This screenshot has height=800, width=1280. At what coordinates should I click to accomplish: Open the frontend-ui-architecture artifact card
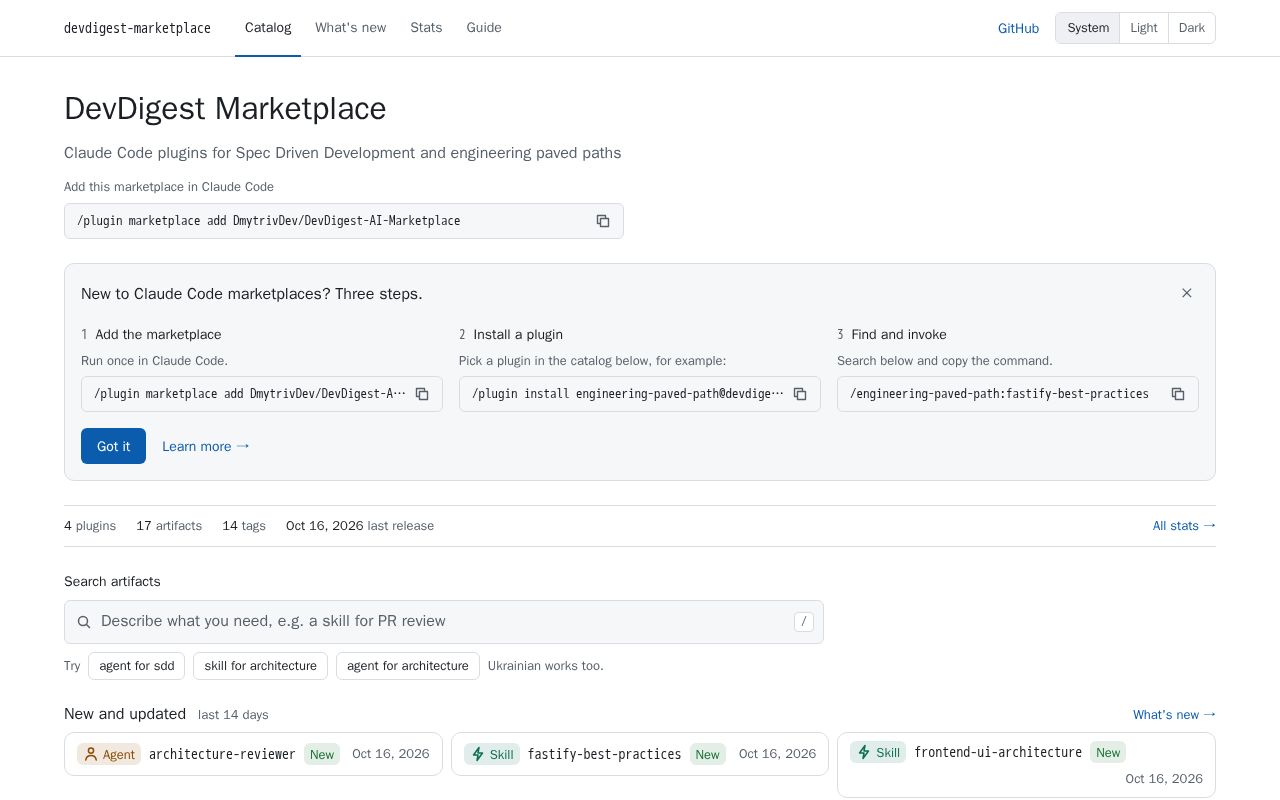coord(1026,765)
